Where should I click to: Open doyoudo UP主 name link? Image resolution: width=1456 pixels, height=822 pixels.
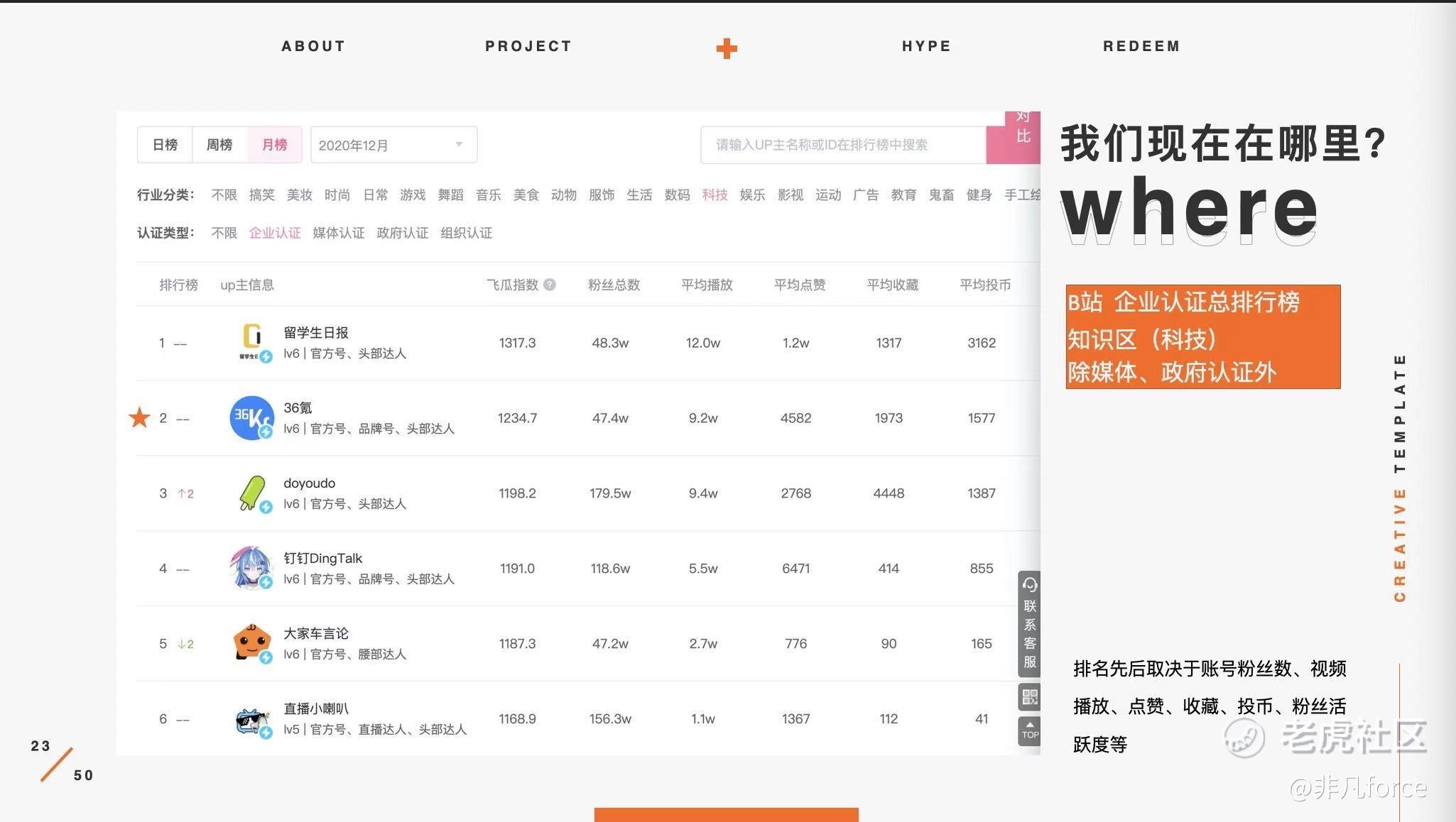coord(310,483)
